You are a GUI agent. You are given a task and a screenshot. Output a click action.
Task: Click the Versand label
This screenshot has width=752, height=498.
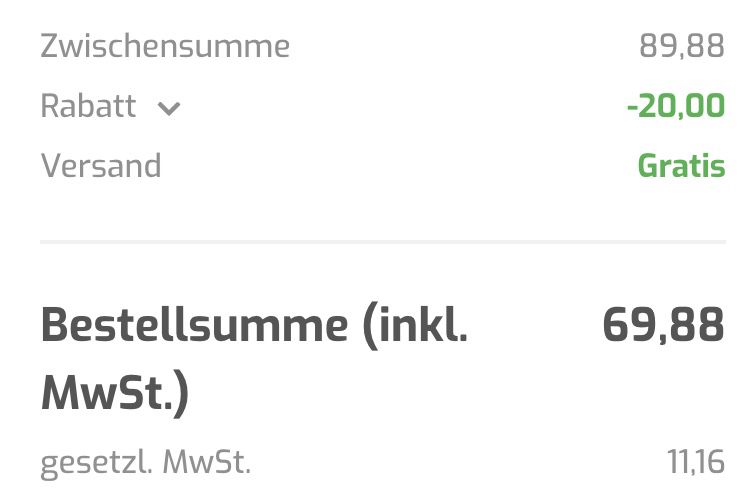[x=101, y=166]
